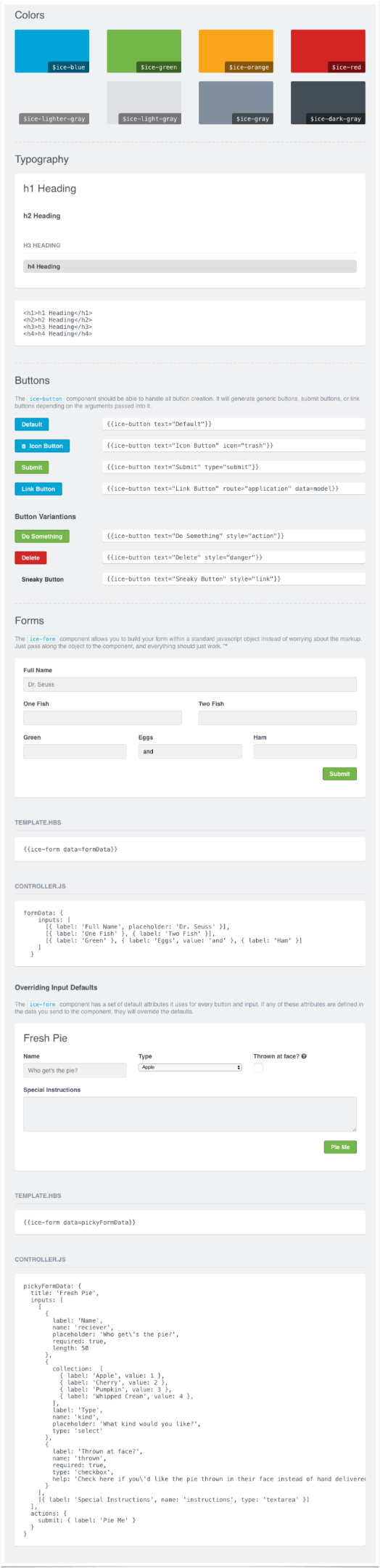Select the $ice-light-gray color swatch
The width and height of the screenshot is (380, 1568).
[x=144, y=102]
